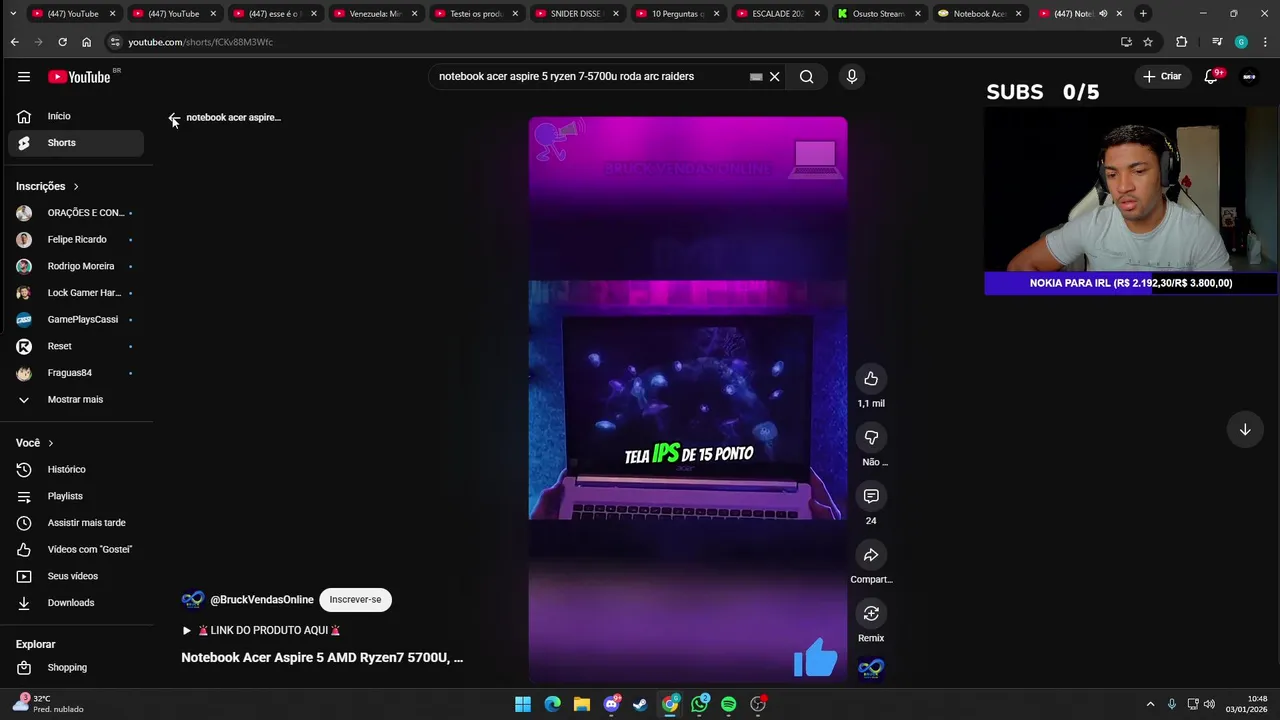Show more subscriptions with Mostrar mais

75,399
